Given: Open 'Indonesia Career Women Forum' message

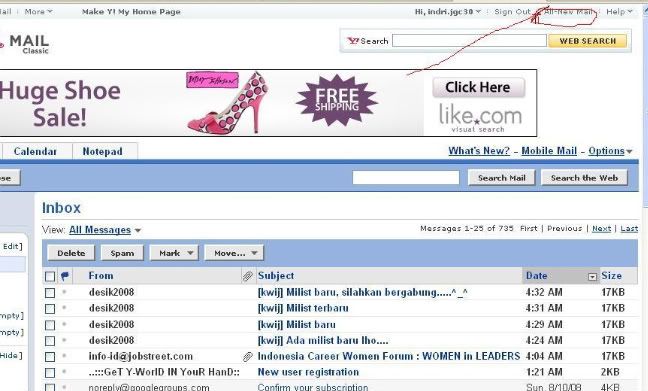Looking at the screenshot, I should pyautogui.click(x=388, y=356).
